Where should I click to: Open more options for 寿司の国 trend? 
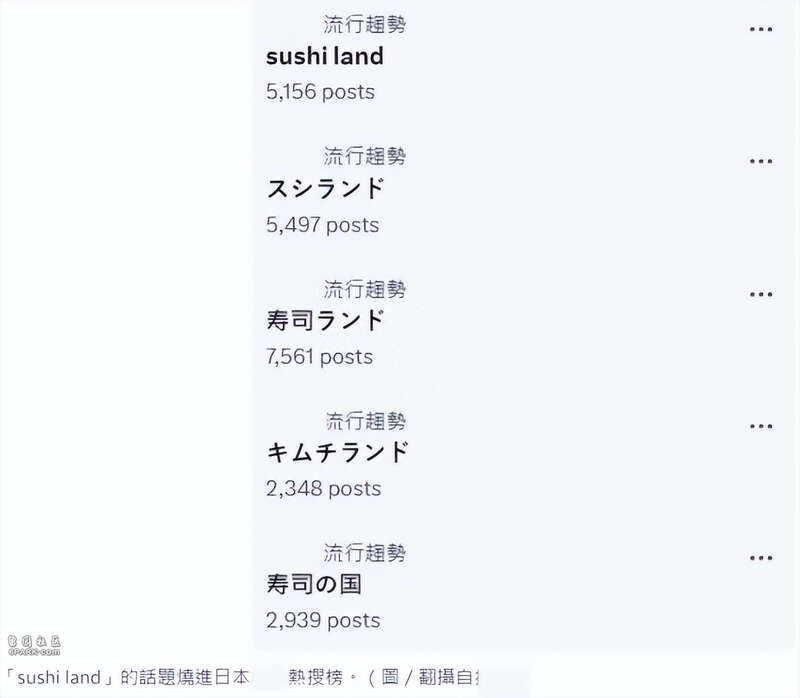(761, 558)
